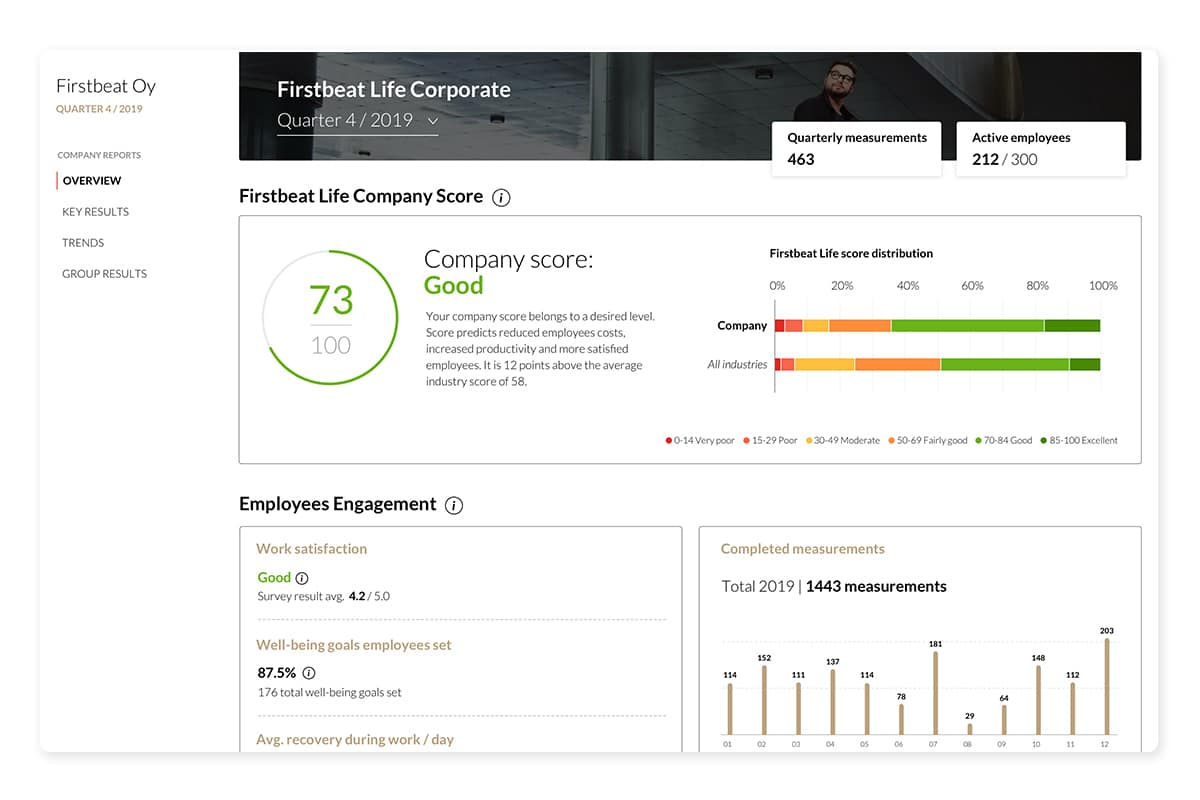The width and height of the screenshot is (1200, 800).
Task: Open Key Results report
Action: (x=95, y=212)
